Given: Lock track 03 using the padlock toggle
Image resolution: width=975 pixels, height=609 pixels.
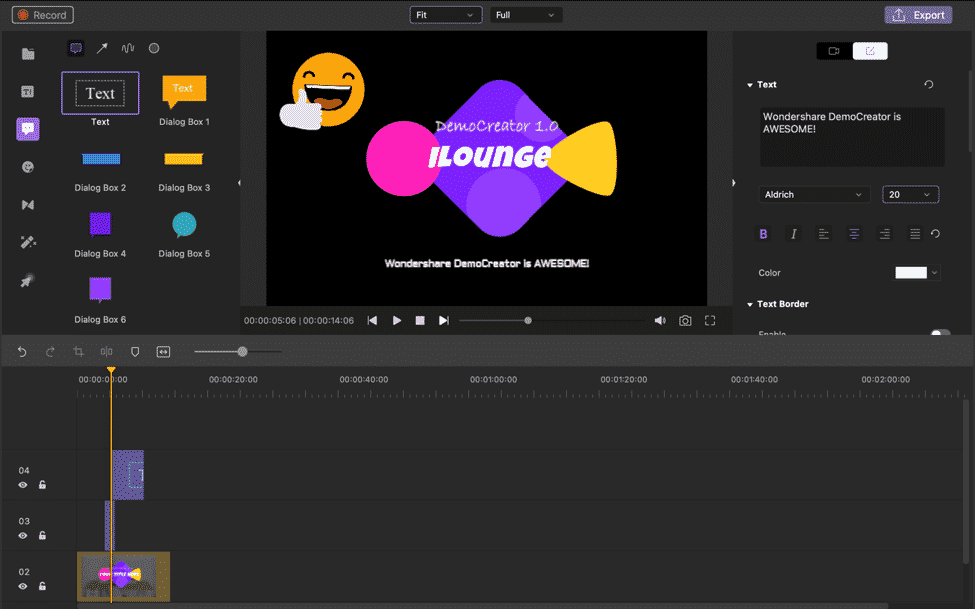Looking at the screenshot, I should 41,536.
